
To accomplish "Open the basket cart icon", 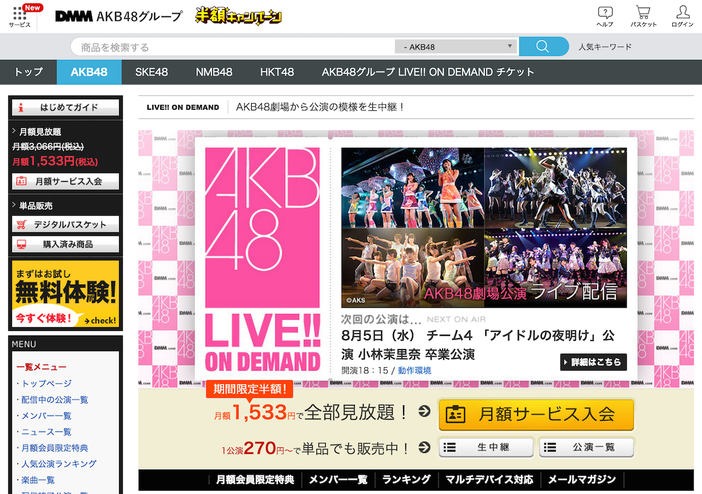I will coord(643,13).
